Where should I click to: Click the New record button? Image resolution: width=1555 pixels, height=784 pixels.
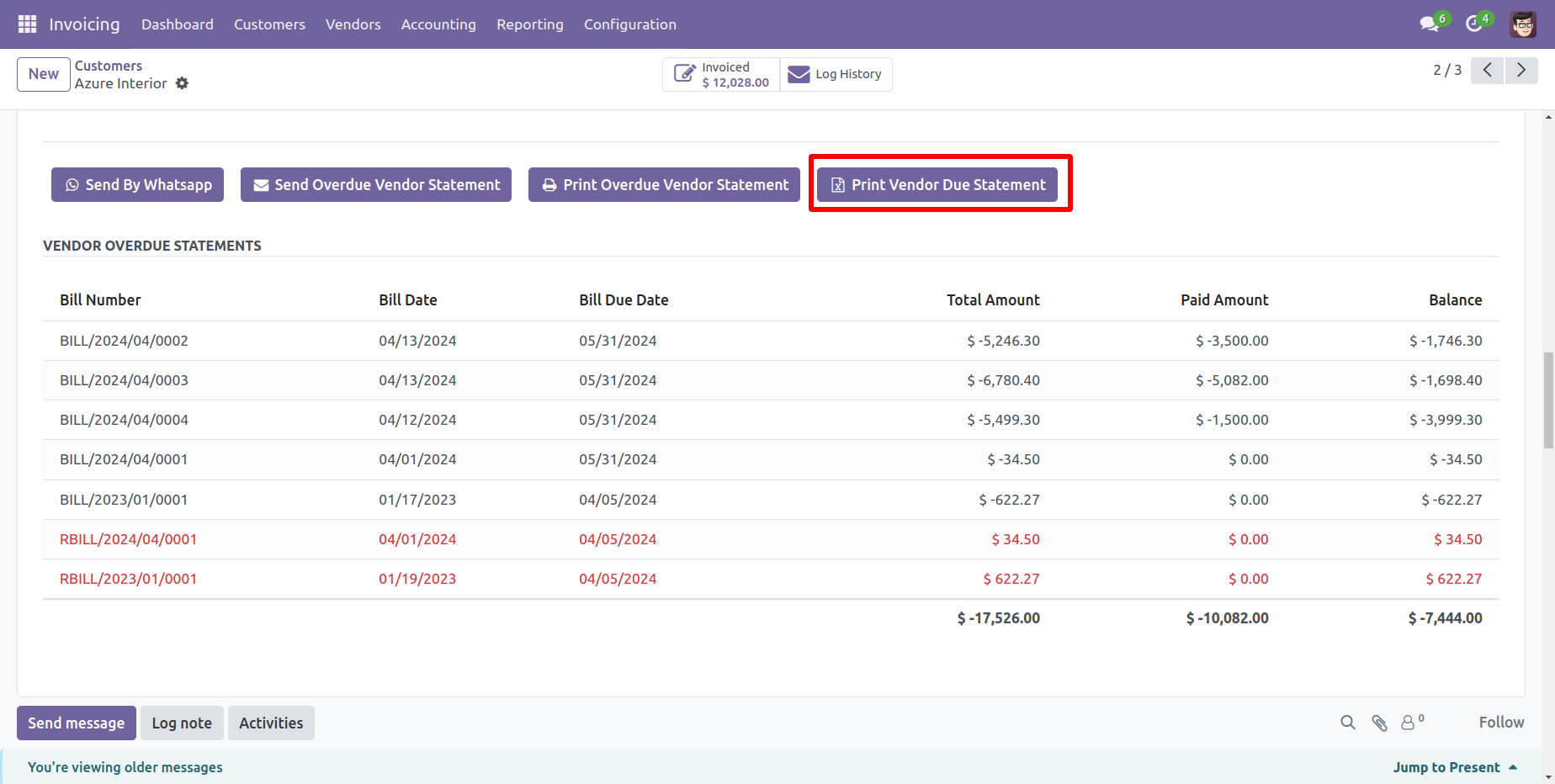44,74
